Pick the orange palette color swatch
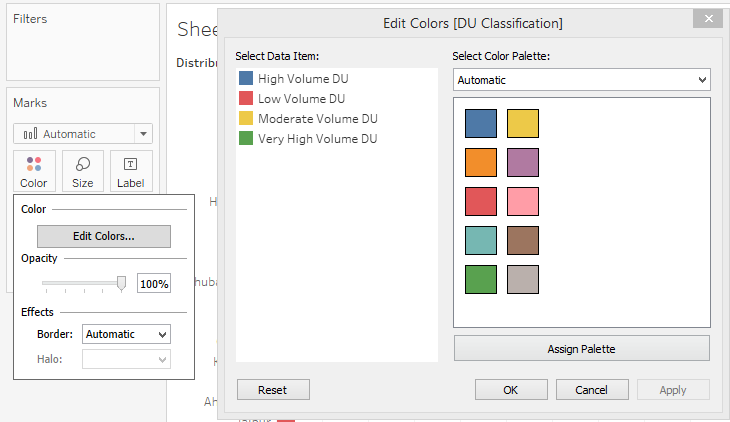 481,162
